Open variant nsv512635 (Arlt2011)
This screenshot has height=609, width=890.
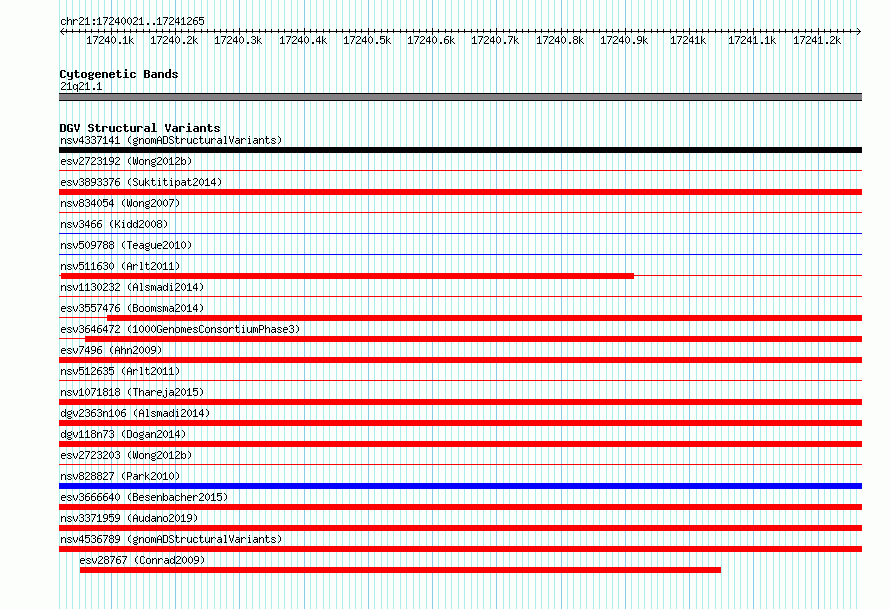tap(120, 371)
